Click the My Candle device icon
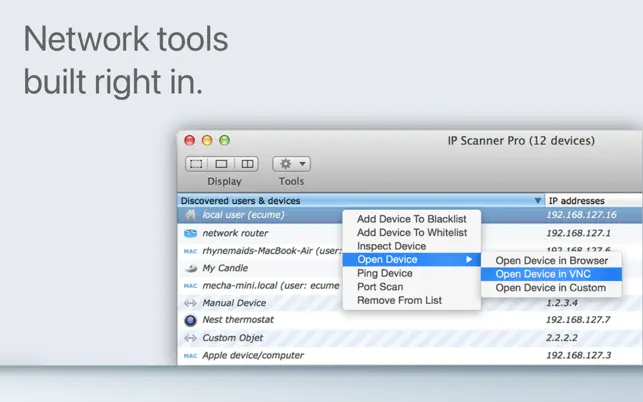The image size is (643, 402). [x=190, y=268]
